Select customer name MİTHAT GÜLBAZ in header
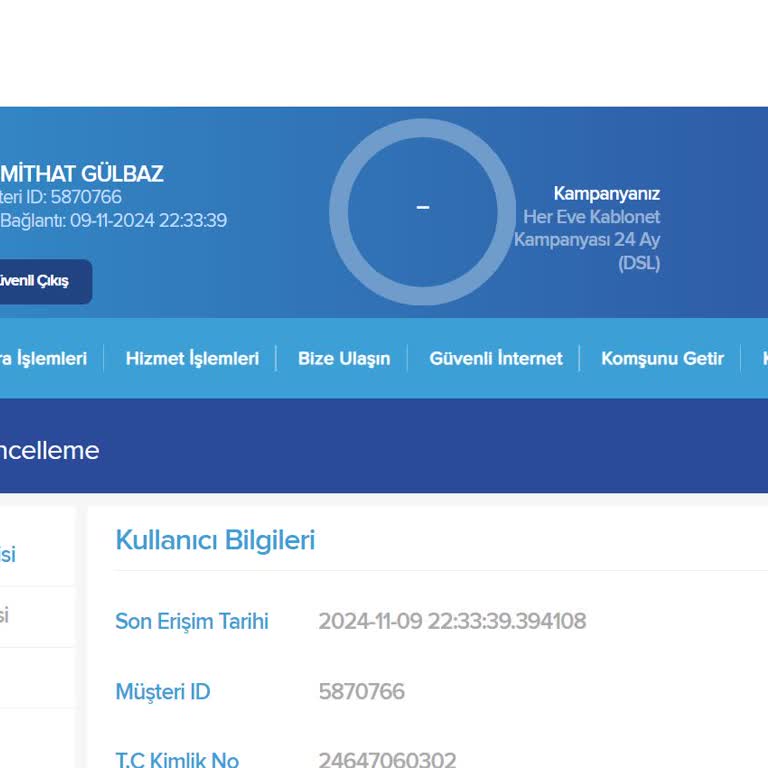Screen dimensions: 768x768 pos(82,174)
